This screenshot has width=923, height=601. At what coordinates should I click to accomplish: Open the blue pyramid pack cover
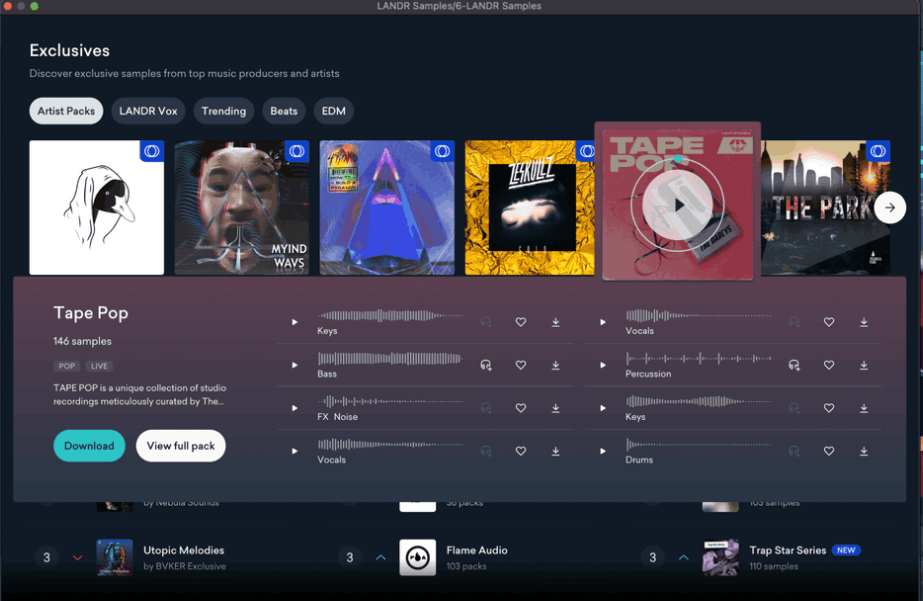click(387, 207)
